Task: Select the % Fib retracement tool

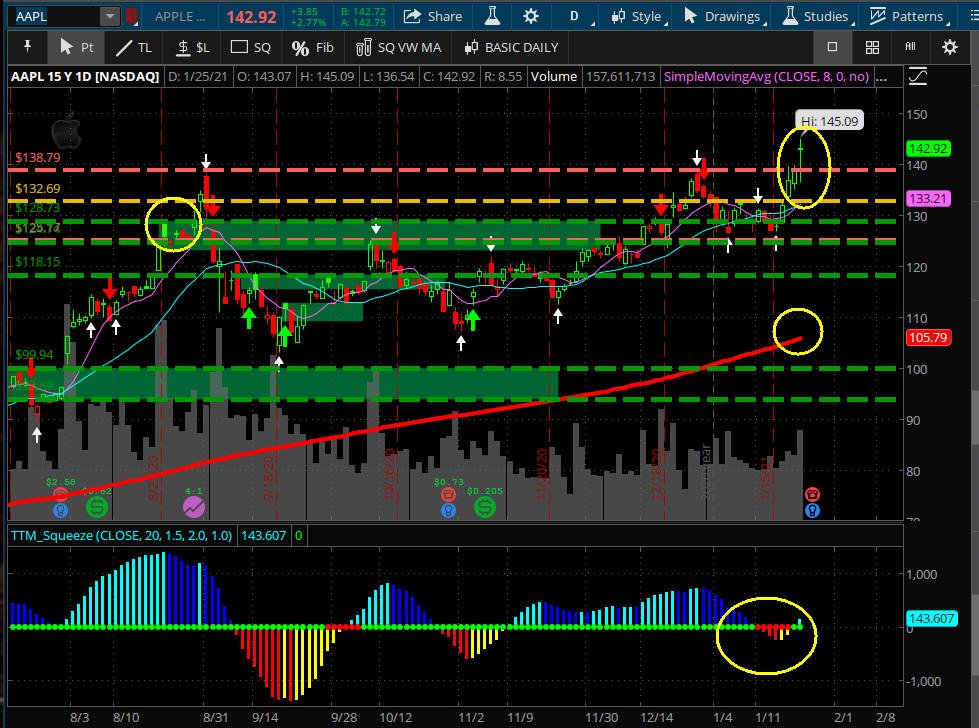Action: [x=313, y=47]
